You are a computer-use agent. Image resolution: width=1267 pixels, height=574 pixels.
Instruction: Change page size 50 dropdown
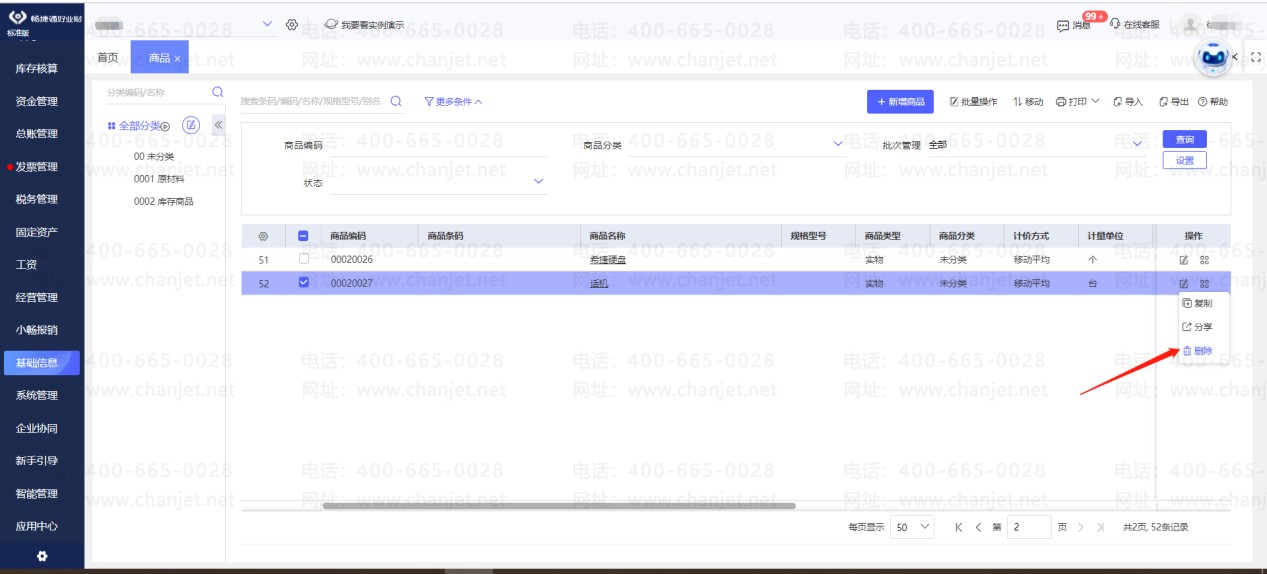(913, 527)
